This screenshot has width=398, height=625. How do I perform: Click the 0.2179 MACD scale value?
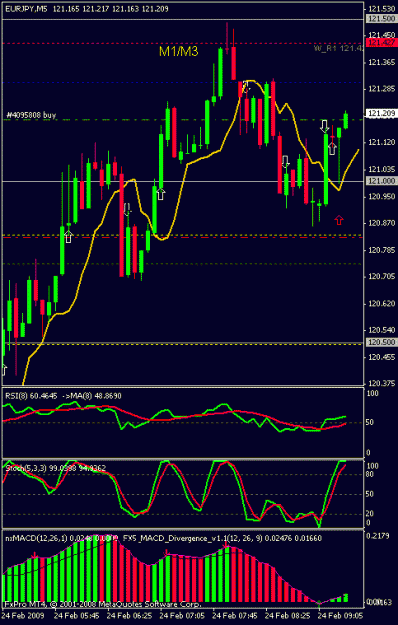(378, 536)
